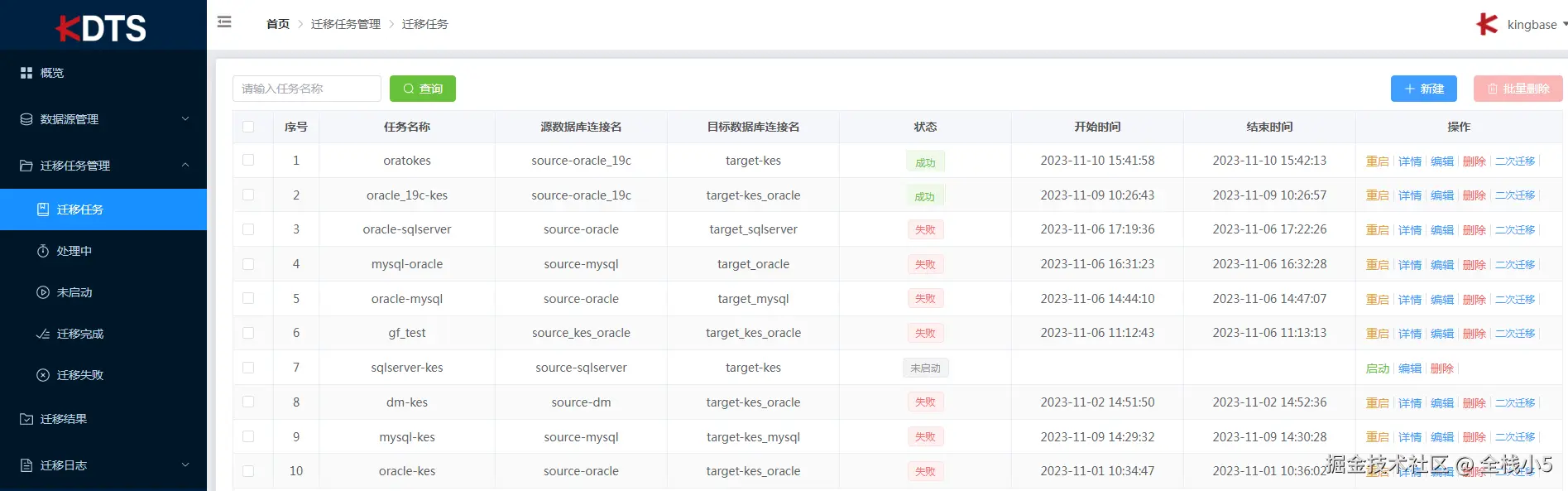Select the 迁移失败 cross-circle icon

point(43,375)
